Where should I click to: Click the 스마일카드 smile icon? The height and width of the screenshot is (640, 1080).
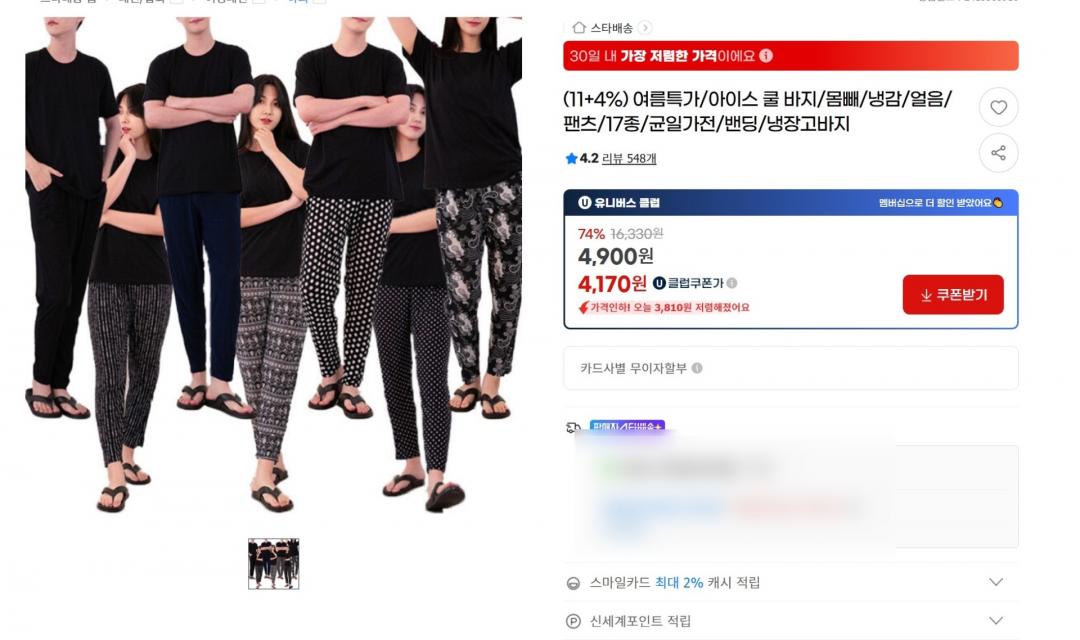tap(573, 583)
